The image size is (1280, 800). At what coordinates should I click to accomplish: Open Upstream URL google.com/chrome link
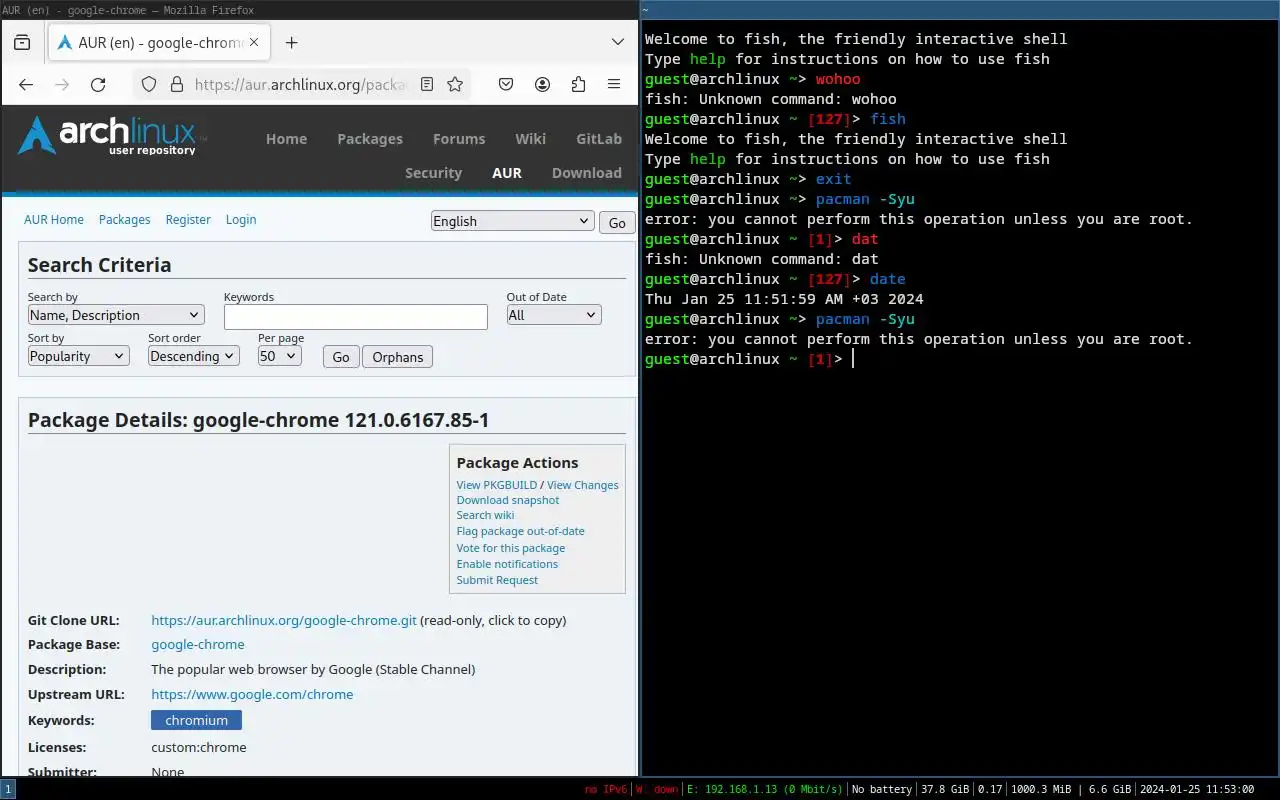point(252,695)
